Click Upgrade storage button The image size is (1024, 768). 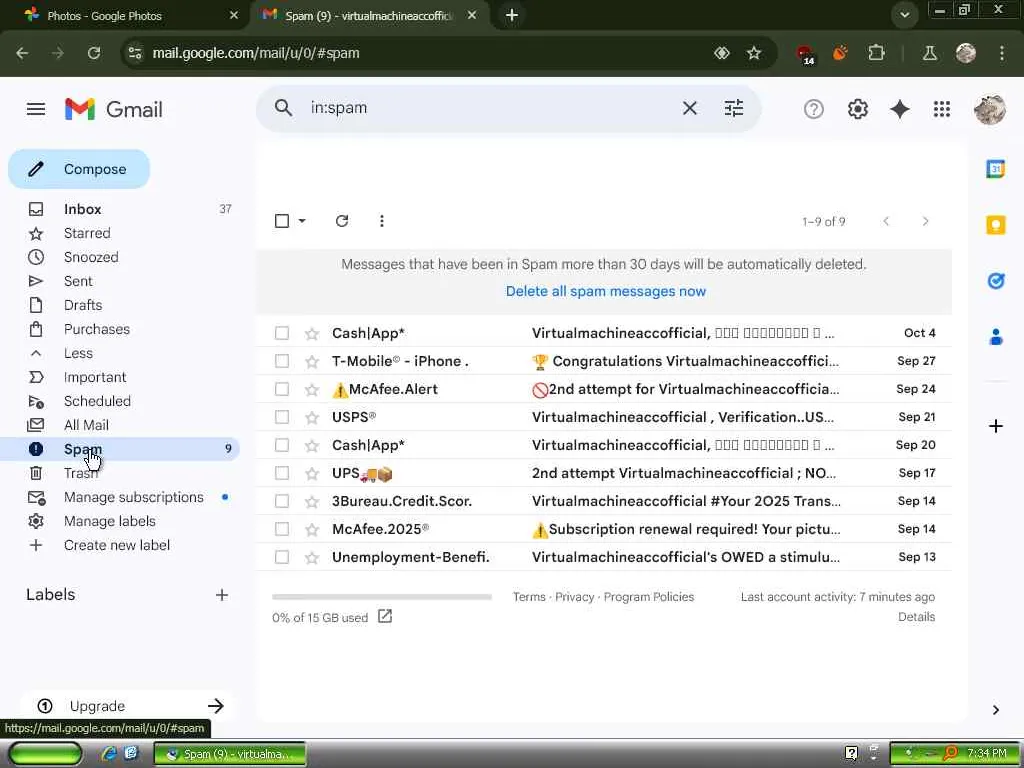(x=128, y=706)
